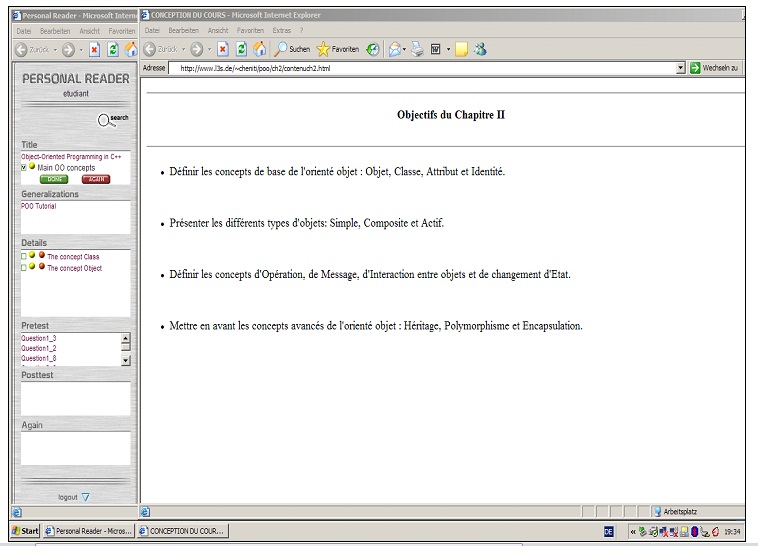This screenshot has height=552, width=761.
Task: Go Home in CONCEPTION DU COURS window
Action: (260, 49)
